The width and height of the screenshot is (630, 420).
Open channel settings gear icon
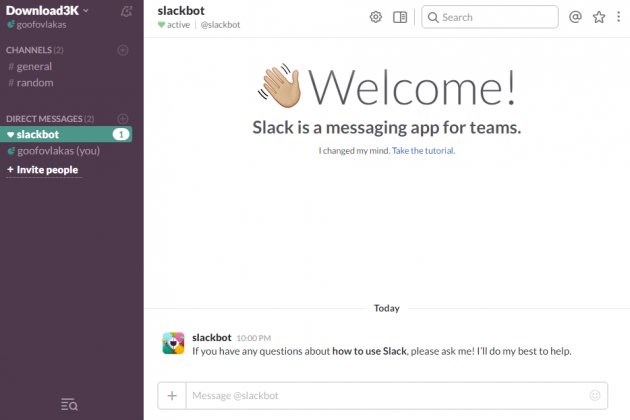click(376, 17)
